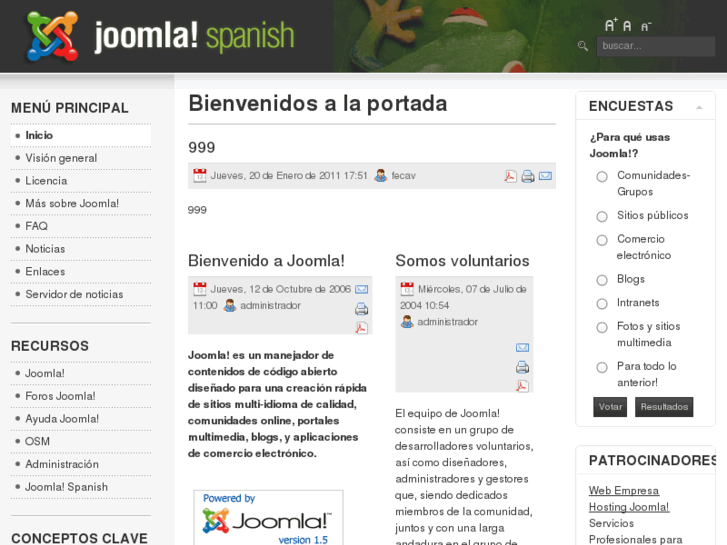The width and height of the screenshot is (727, 545).
Task: Open Noticias menu item
Action: (x=81, y=249)
